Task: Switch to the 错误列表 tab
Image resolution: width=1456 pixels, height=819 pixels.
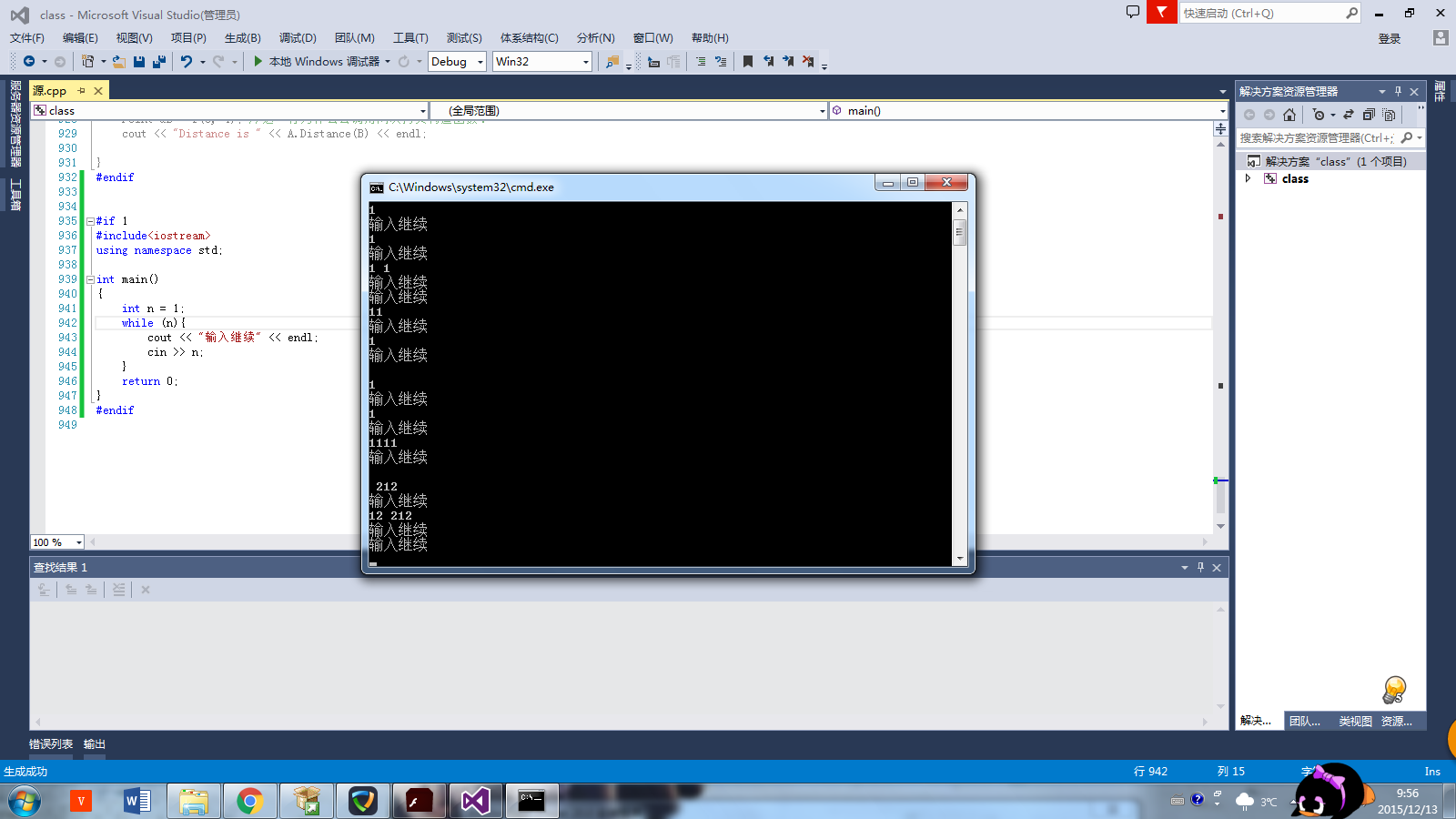Action: pyautogui.click(x=51, y=744)
